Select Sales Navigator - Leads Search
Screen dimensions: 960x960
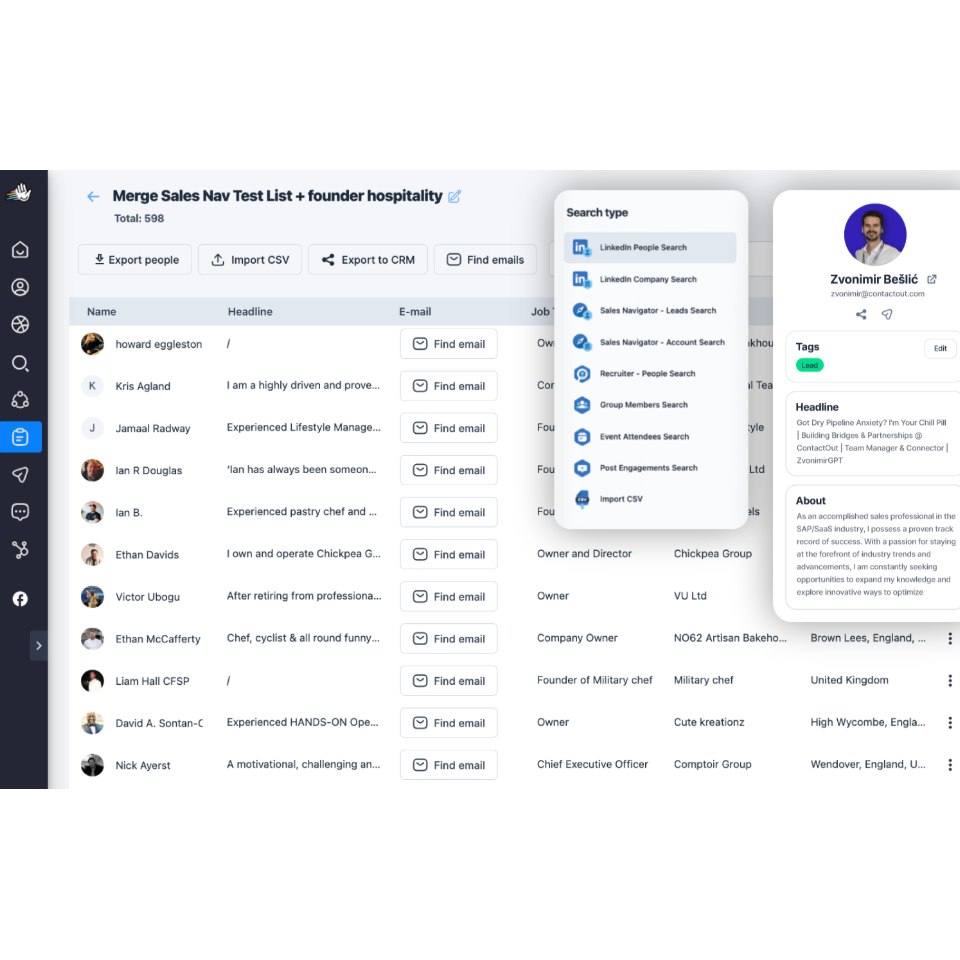coord(650,310)
